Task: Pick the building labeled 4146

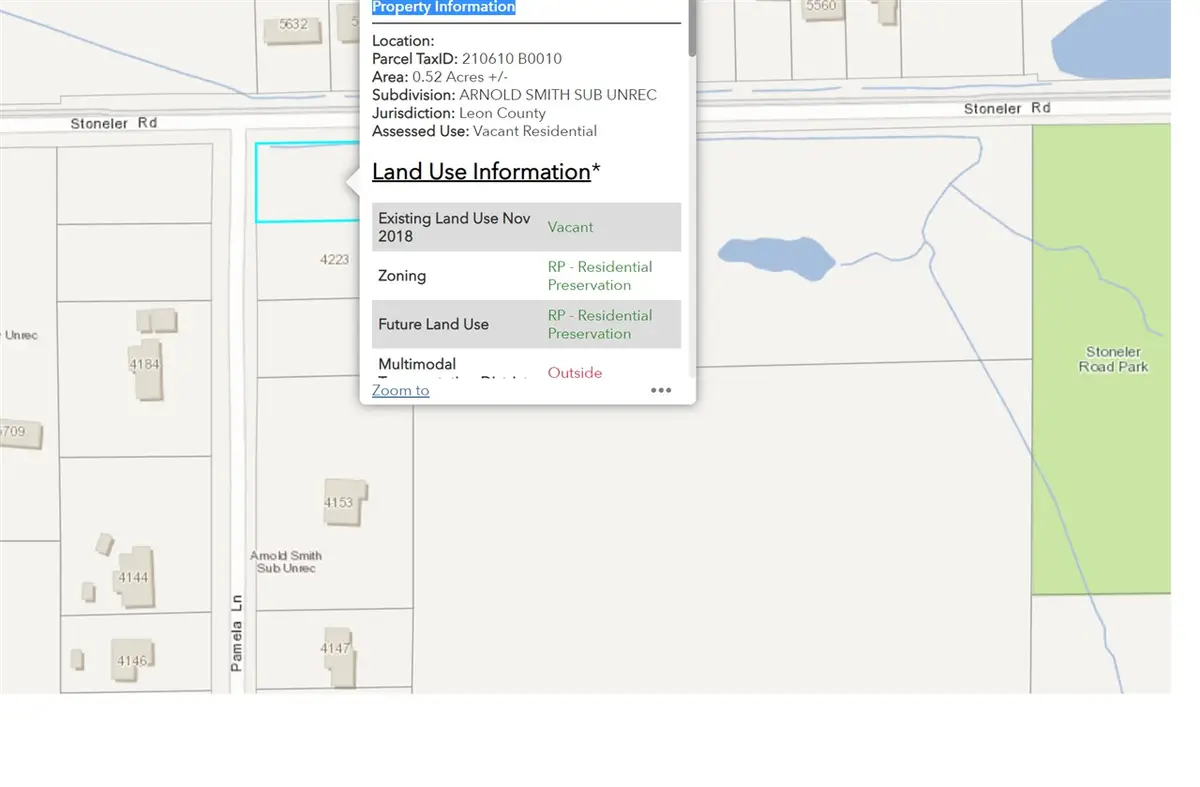Action: click(131, 660)
